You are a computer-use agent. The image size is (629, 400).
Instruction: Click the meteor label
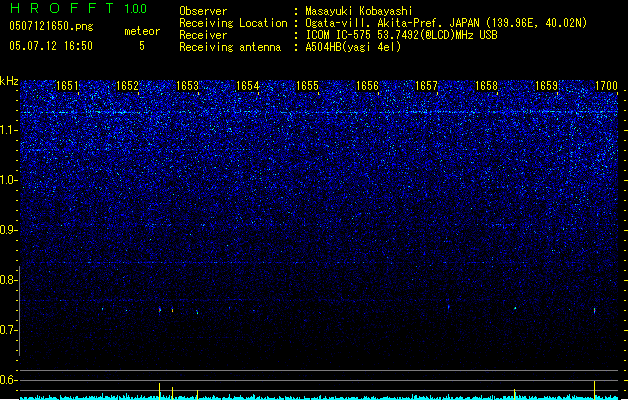pyautogui.click(x=142, y=31)
